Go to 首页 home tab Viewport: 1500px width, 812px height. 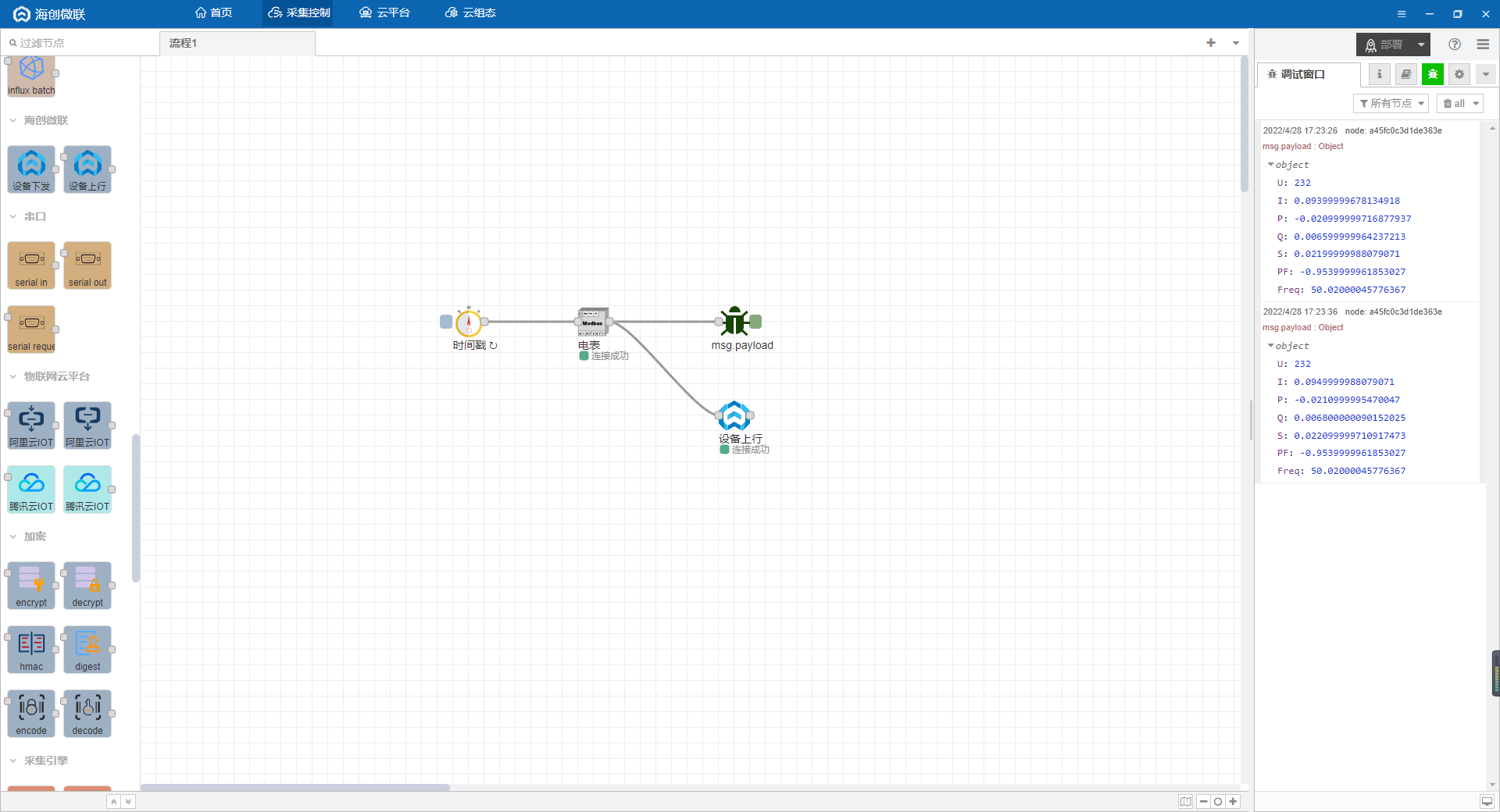point(214,12)
